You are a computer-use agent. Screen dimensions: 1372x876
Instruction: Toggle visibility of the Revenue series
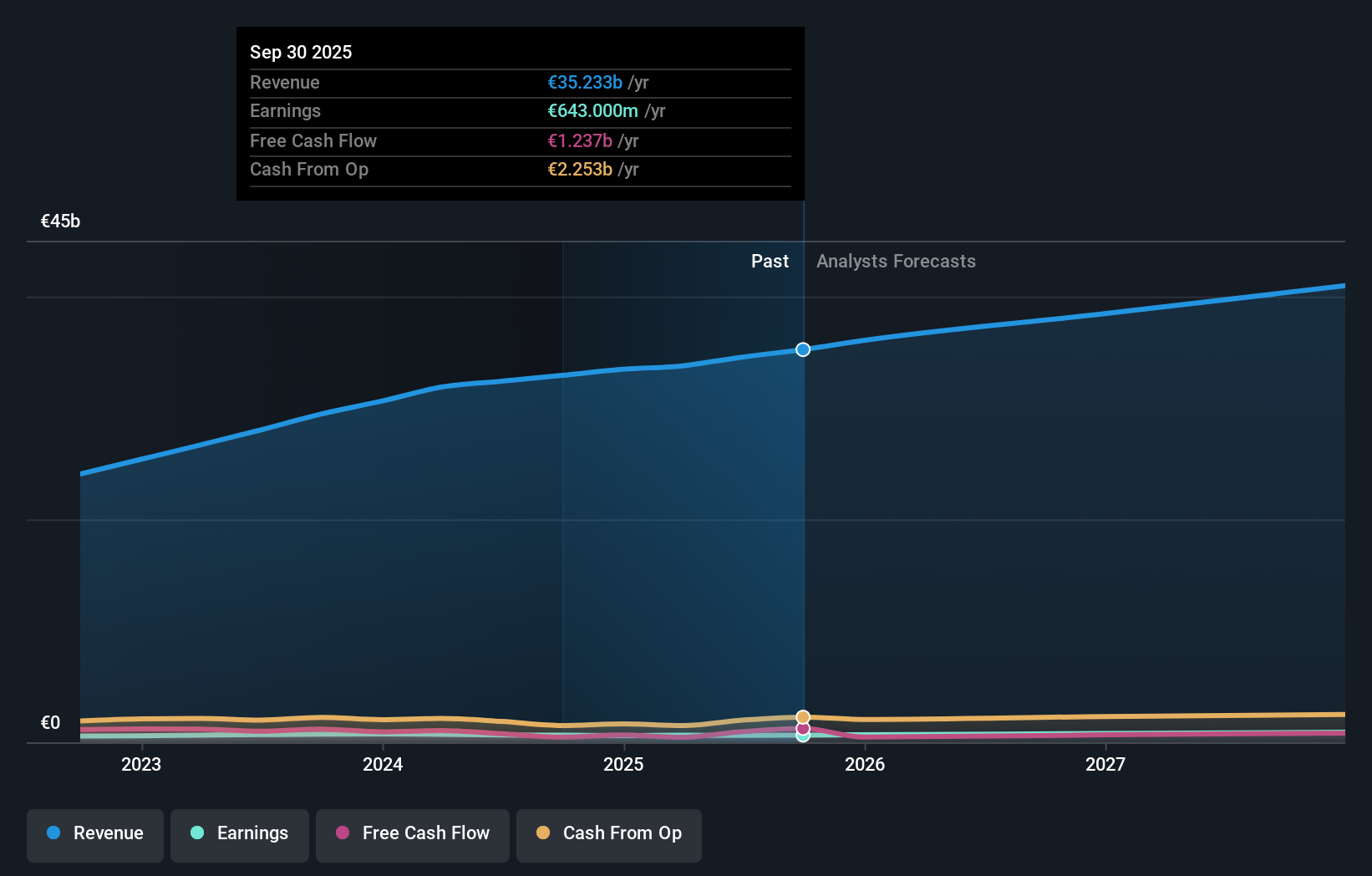click(94, 833)
